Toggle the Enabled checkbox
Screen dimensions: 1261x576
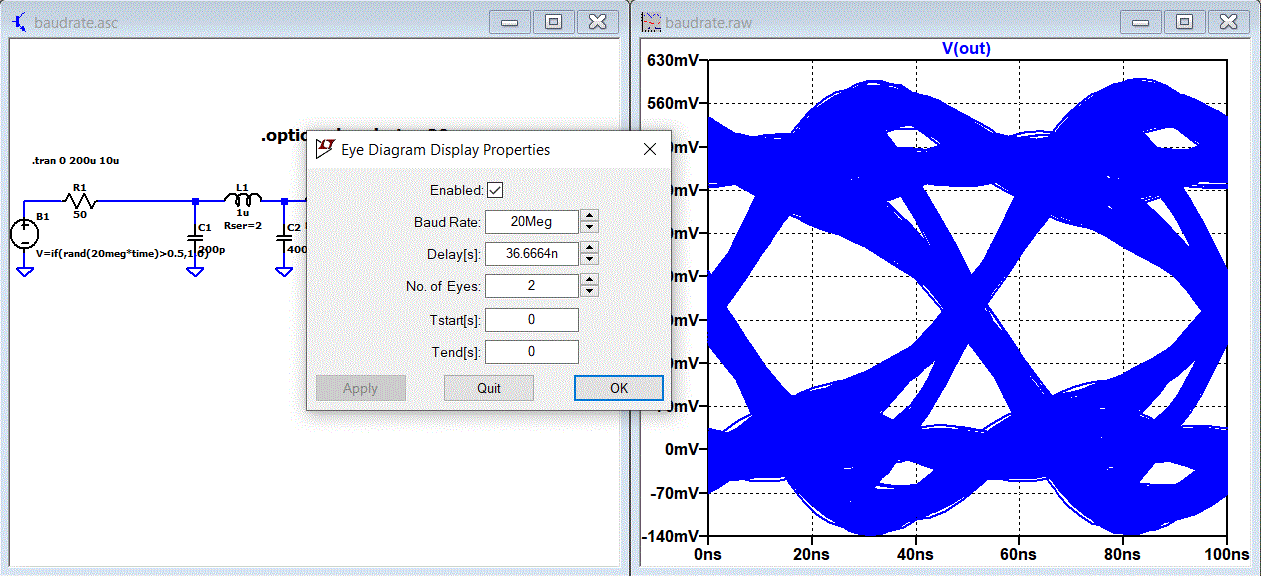(x=495, y=190)
